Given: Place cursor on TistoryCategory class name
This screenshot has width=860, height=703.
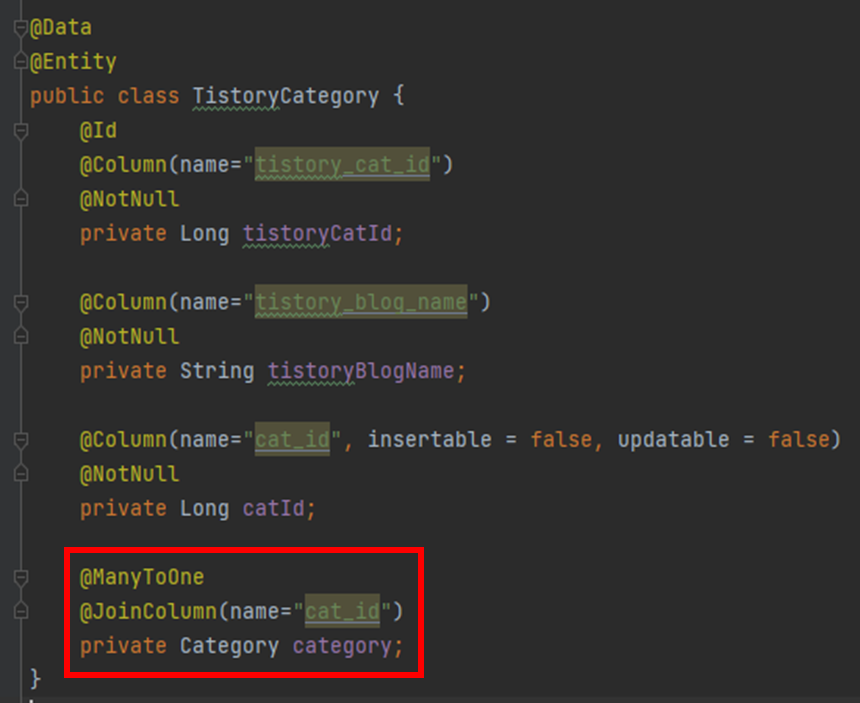Looking at the screenshot, I should [x=286, y=97].
